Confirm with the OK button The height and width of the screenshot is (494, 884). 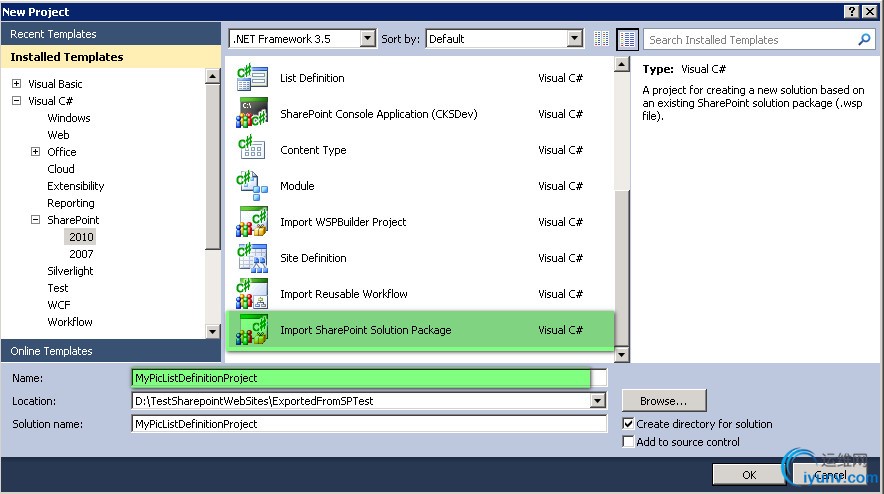(x=749, y=475)
